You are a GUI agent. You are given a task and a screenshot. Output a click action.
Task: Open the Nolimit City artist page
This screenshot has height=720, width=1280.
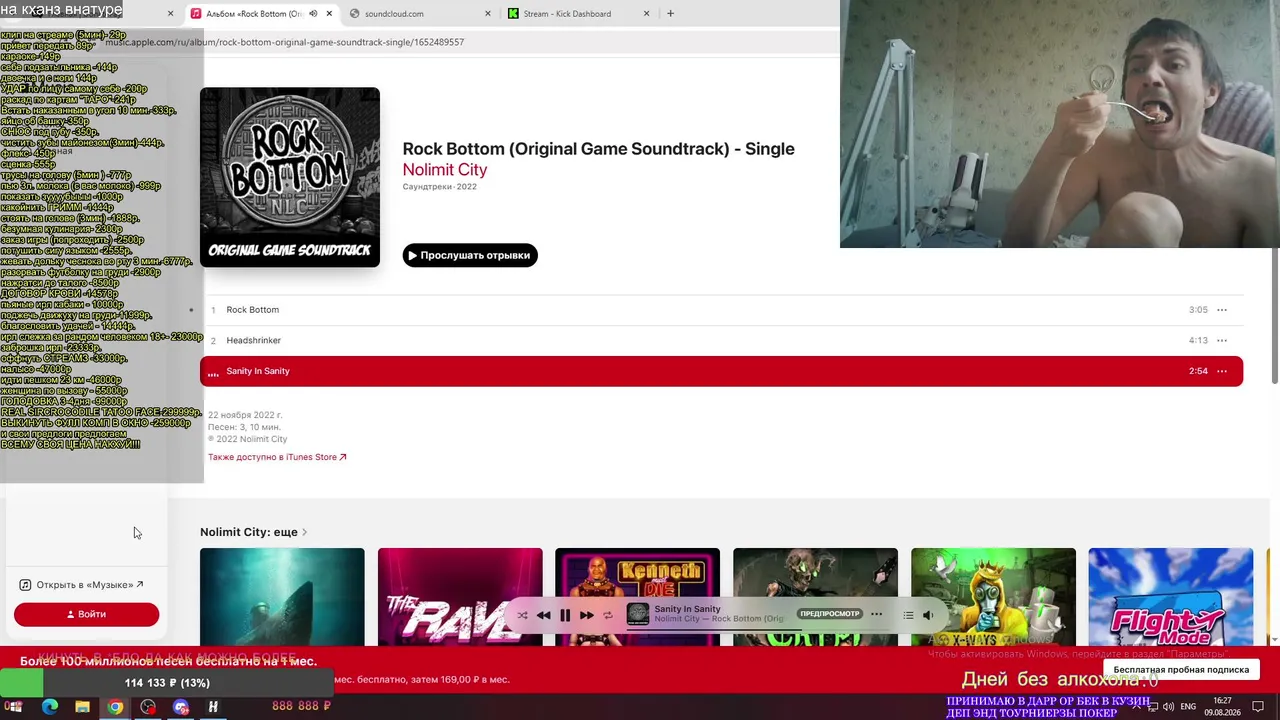tap(445, 170)
